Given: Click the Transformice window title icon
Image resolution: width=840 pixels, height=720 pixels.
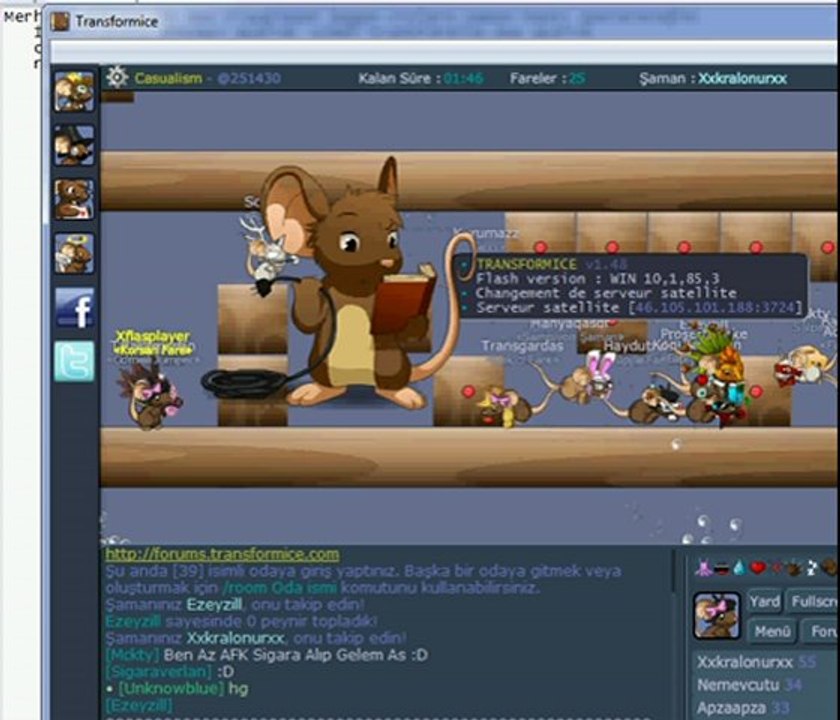Looking at the screenshot, I should (59, 21).
